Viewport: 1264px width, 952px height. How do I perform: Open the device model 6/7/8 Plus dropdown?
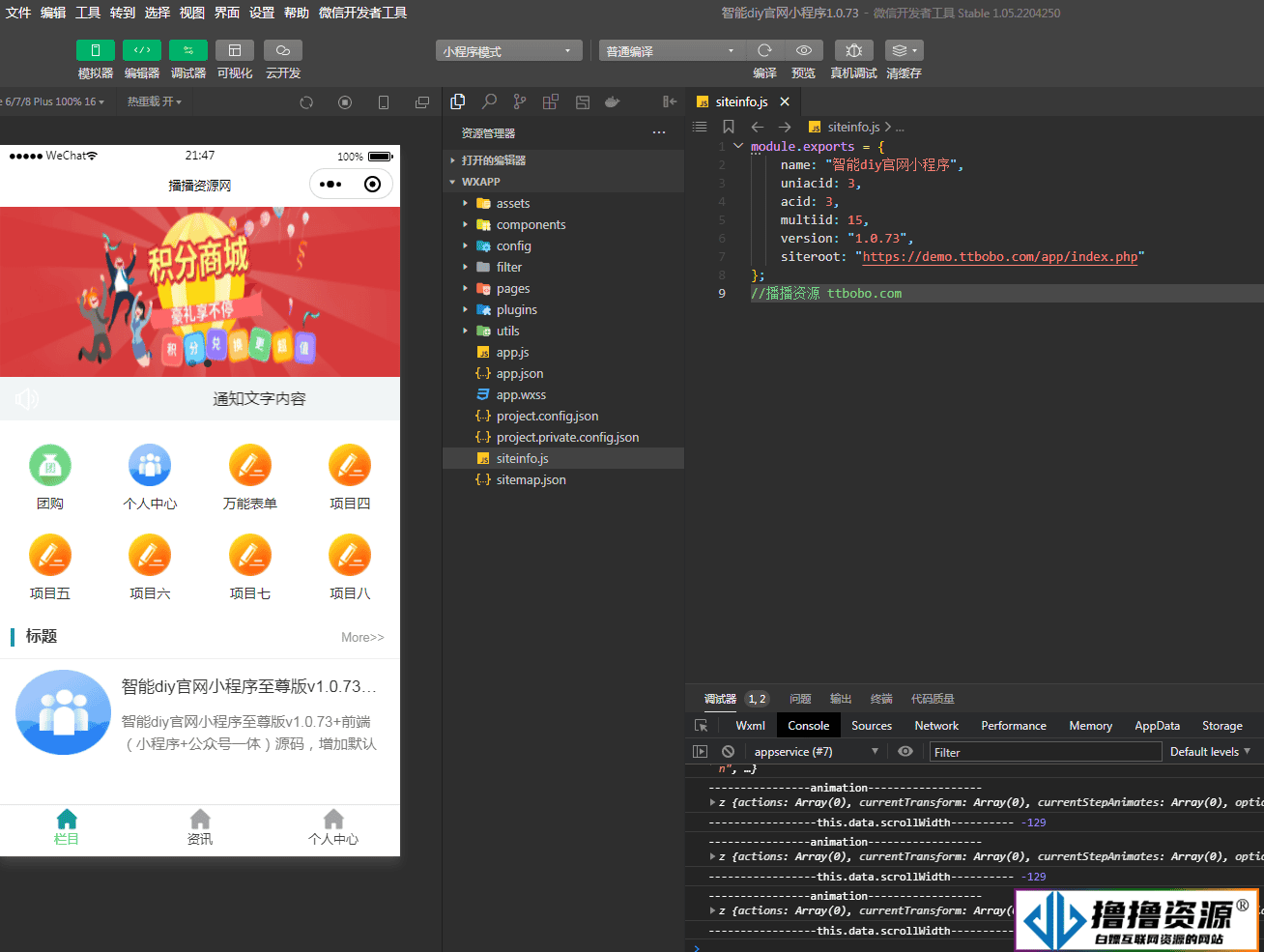click(x=52, y=101)
